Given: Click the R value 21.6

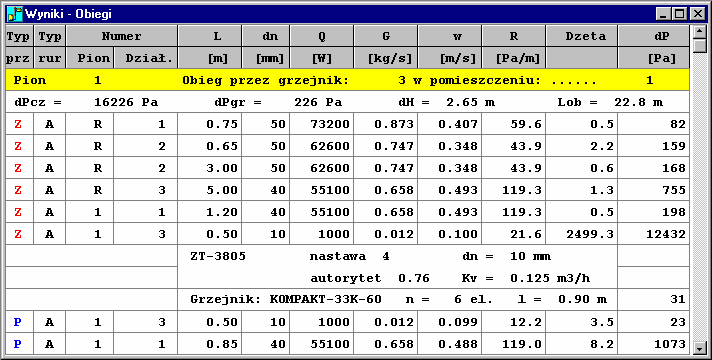Looking at the screenshot, I should pyautogui.click(x=514, y=234).
